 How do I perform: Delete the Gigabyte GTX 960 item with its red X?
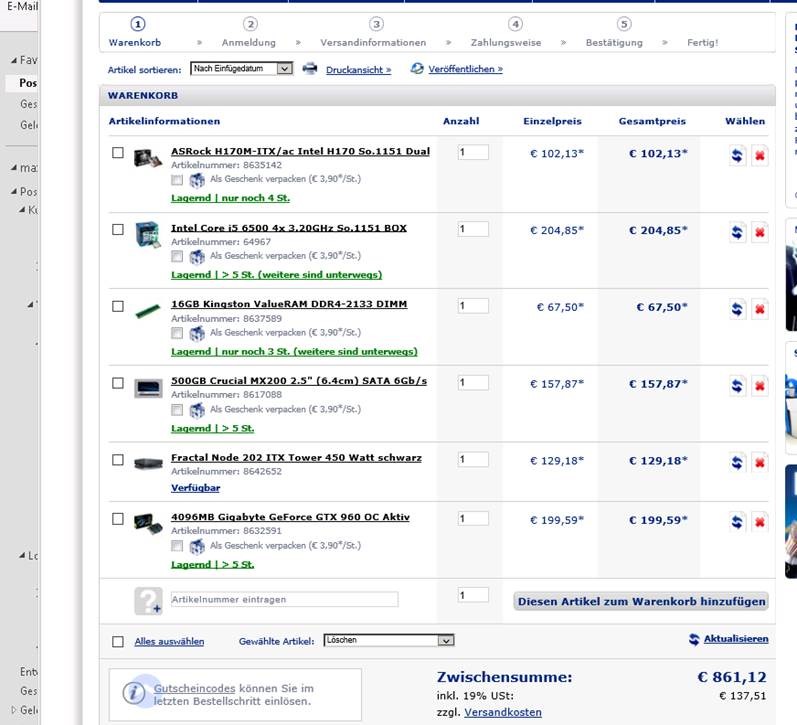click(x=759, y=522)
